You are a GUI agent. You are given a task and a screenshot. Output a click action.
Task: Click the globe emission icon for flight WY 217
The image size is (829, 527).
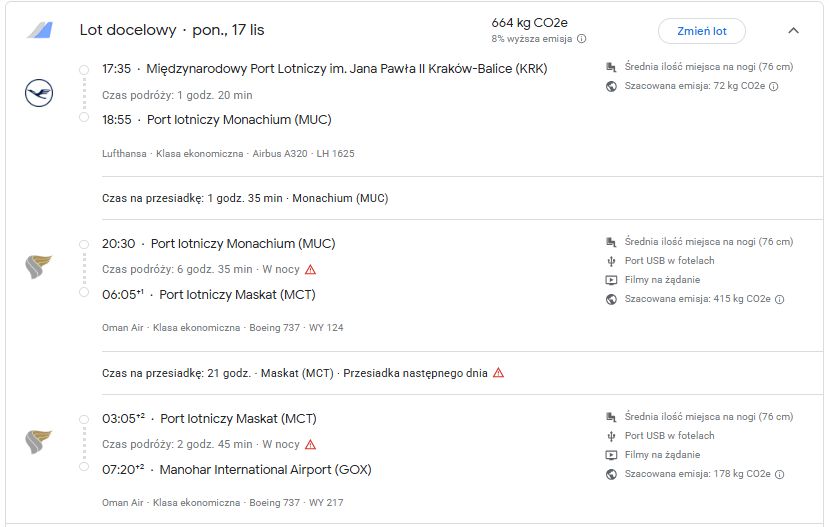tap(611, 474)
